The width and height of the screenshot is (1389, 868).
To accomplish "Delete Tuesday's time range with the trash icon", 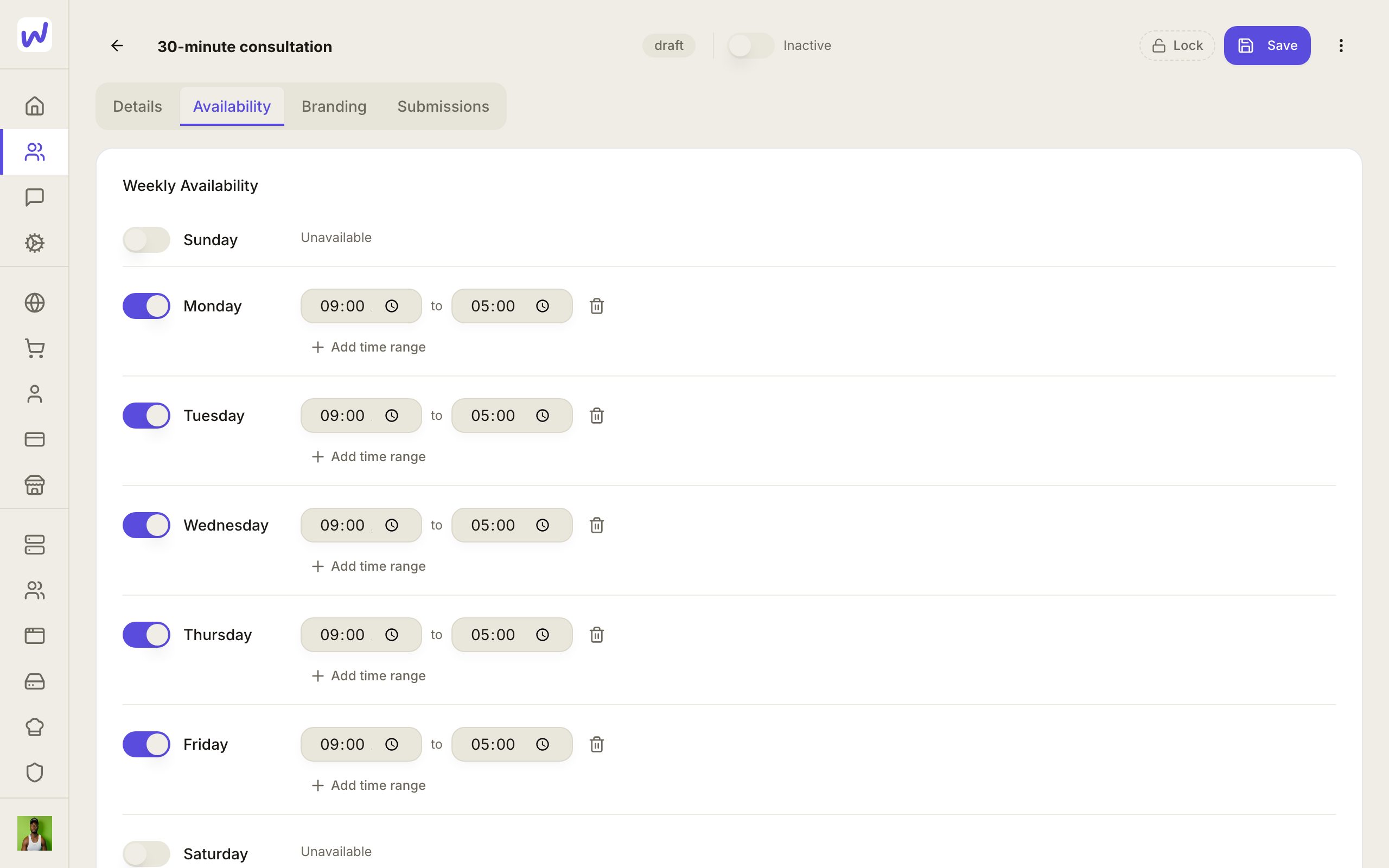I will [x=596, y=416].
